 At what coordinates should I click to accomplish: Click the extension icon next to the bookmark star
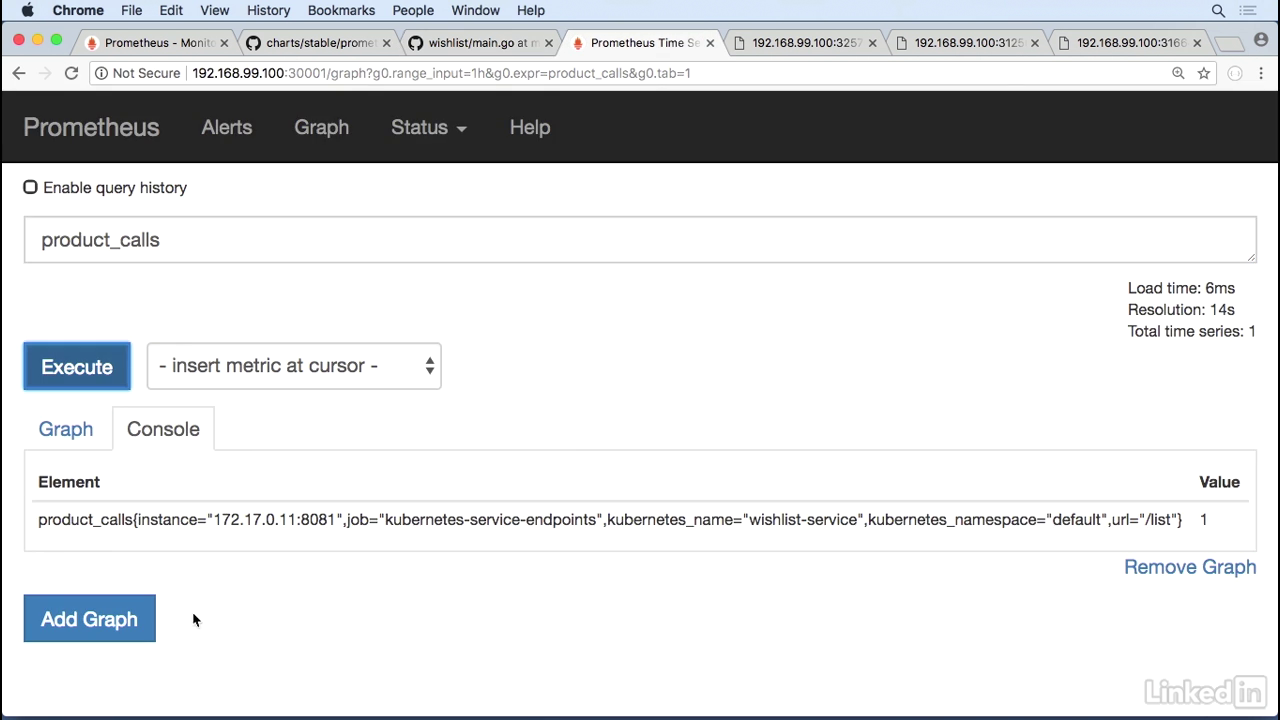click(x=1235, y=73)
